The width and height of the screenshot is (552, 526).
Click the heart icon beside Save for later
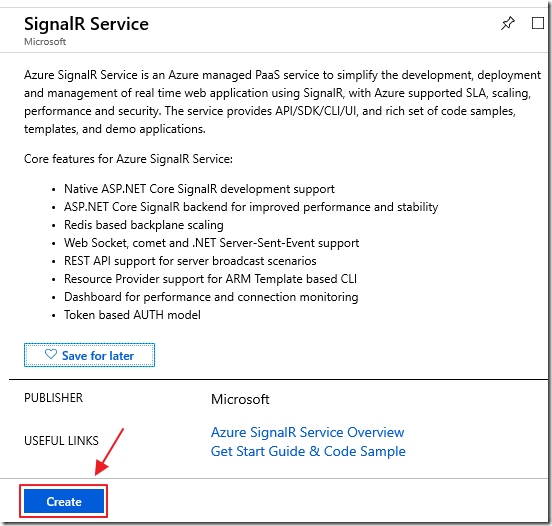click(51, 354)
